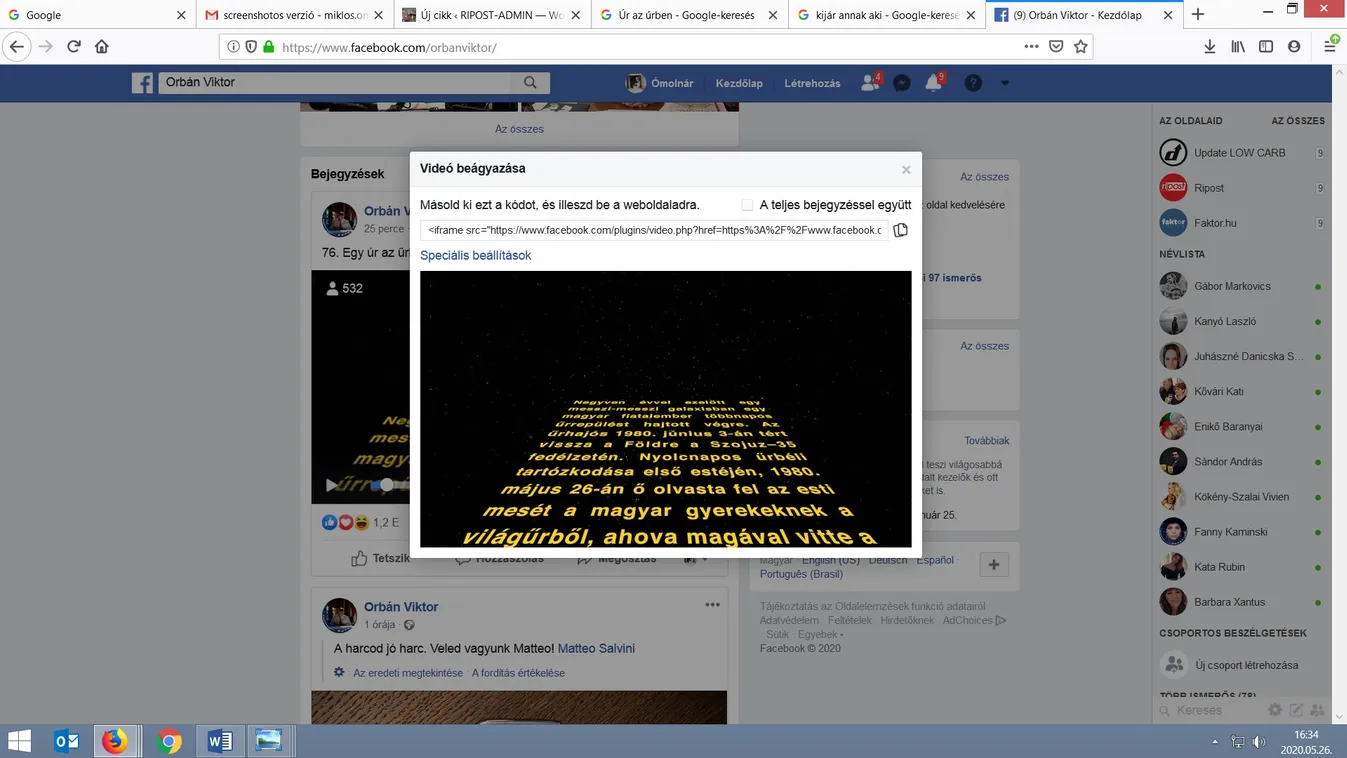The image size is (1347, 758).
Task: Open the Firefox downloads icon
Action: pos(1209,47)
